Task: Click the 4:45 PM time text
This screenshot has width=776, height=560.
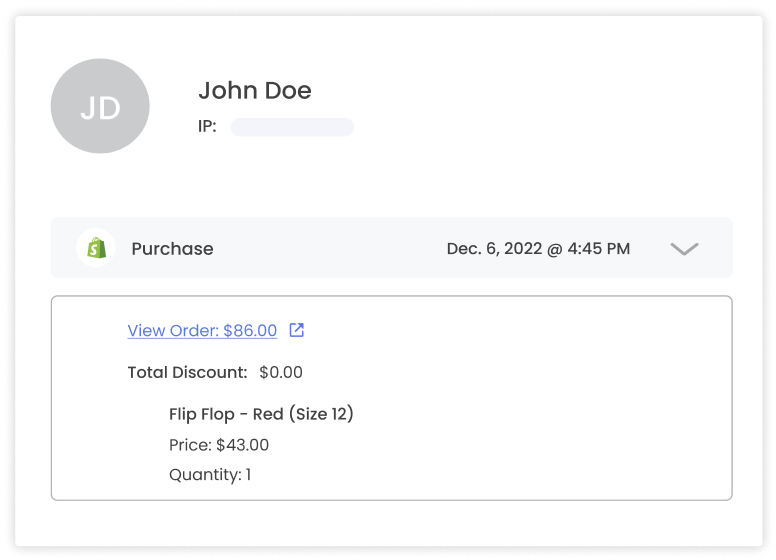Action: [598, 248]
